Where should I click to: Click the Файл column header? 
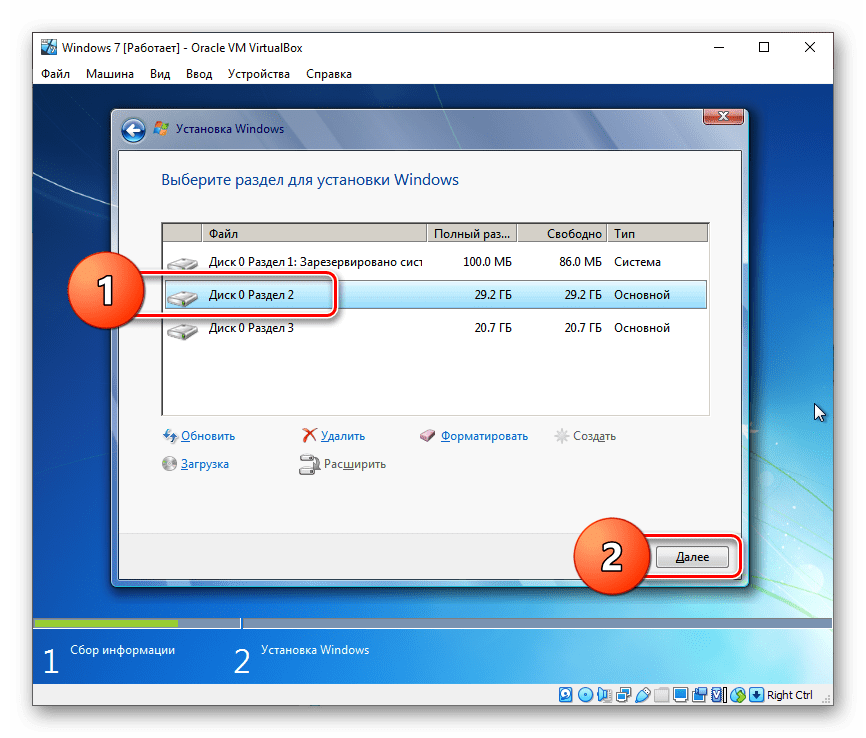coord(314,234)
